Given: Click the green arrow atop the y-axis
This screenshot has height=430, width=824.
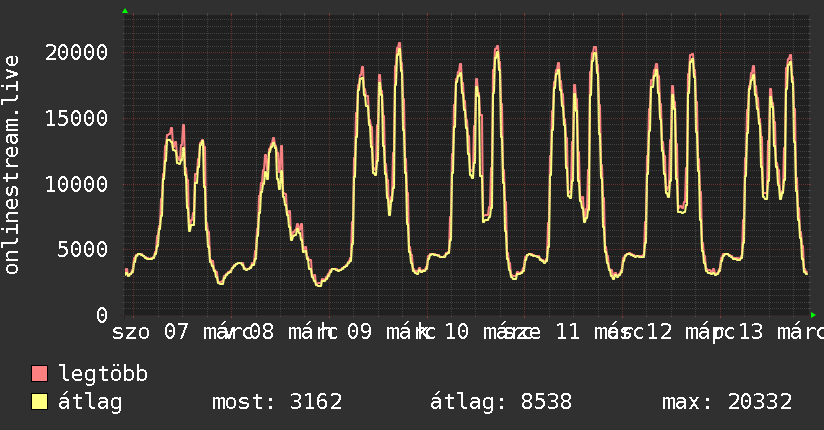Looking at the screenshot, I should point(125,11).
